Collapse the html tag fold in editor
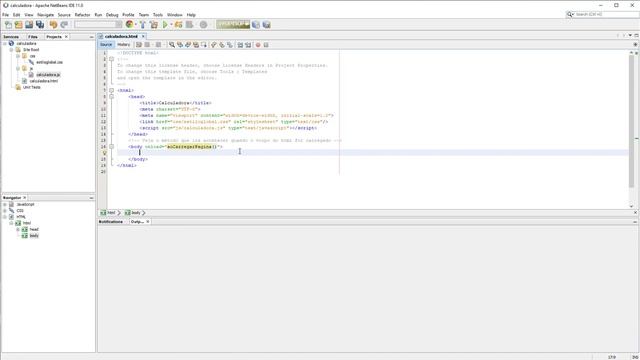640x360 pixels. 111,90
